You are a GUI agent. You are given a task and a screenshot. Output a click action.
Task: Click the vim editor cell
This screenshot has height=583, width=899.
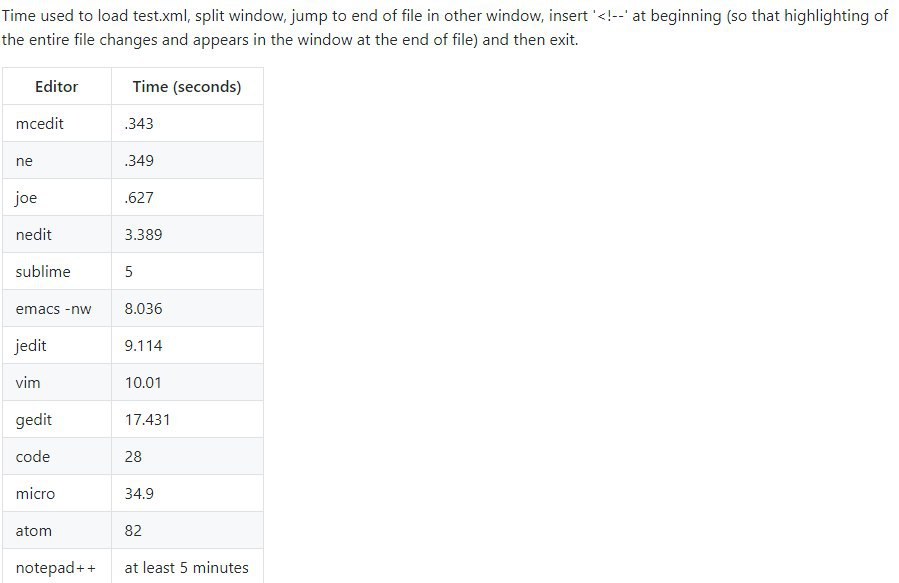[57, 382]
